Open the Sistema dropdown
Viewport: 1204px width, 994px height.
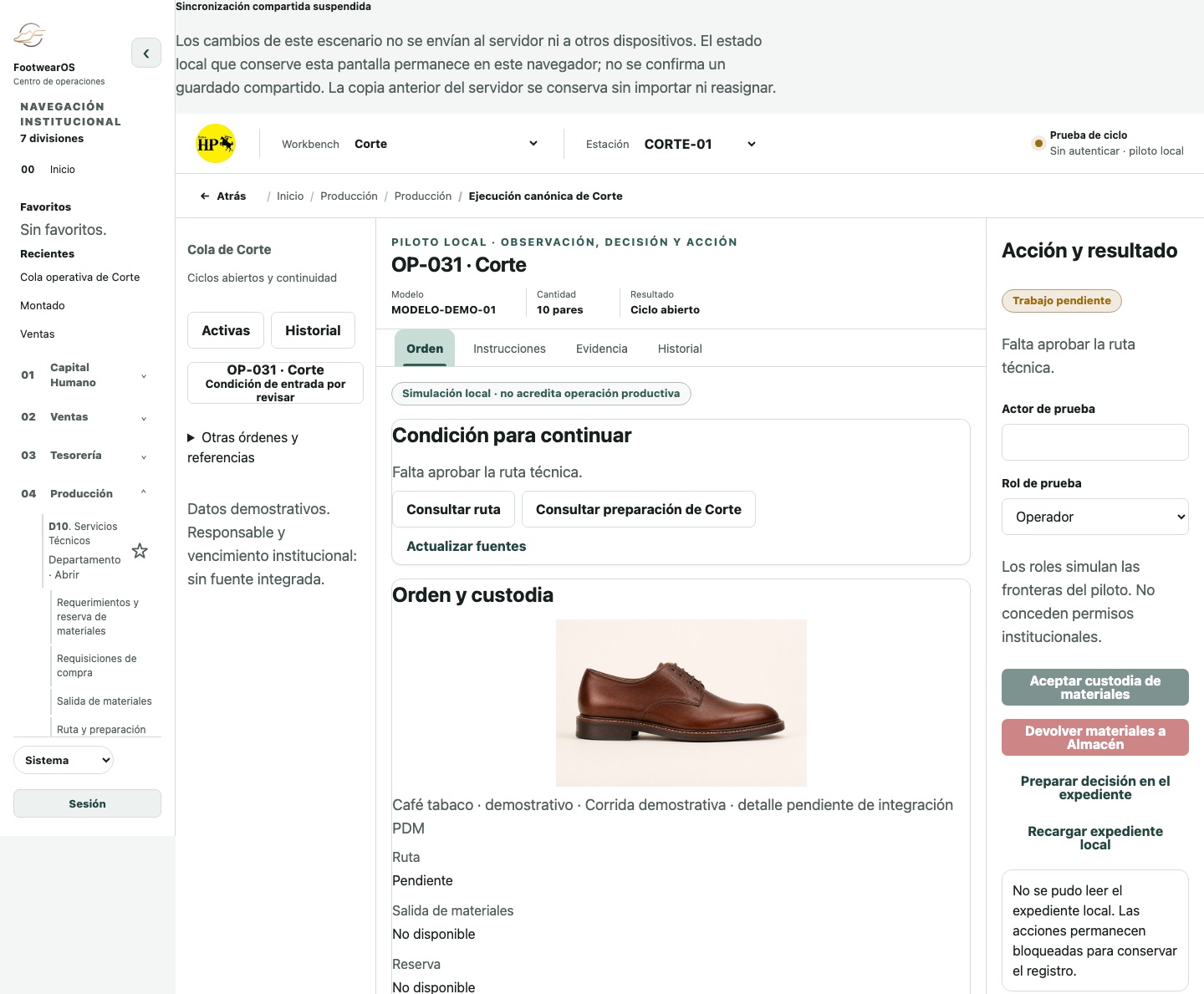[64, 760]
